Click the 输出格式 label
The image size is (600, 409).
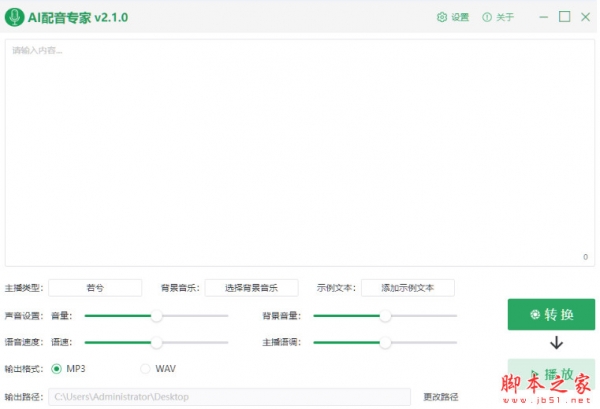coord(24,369)
